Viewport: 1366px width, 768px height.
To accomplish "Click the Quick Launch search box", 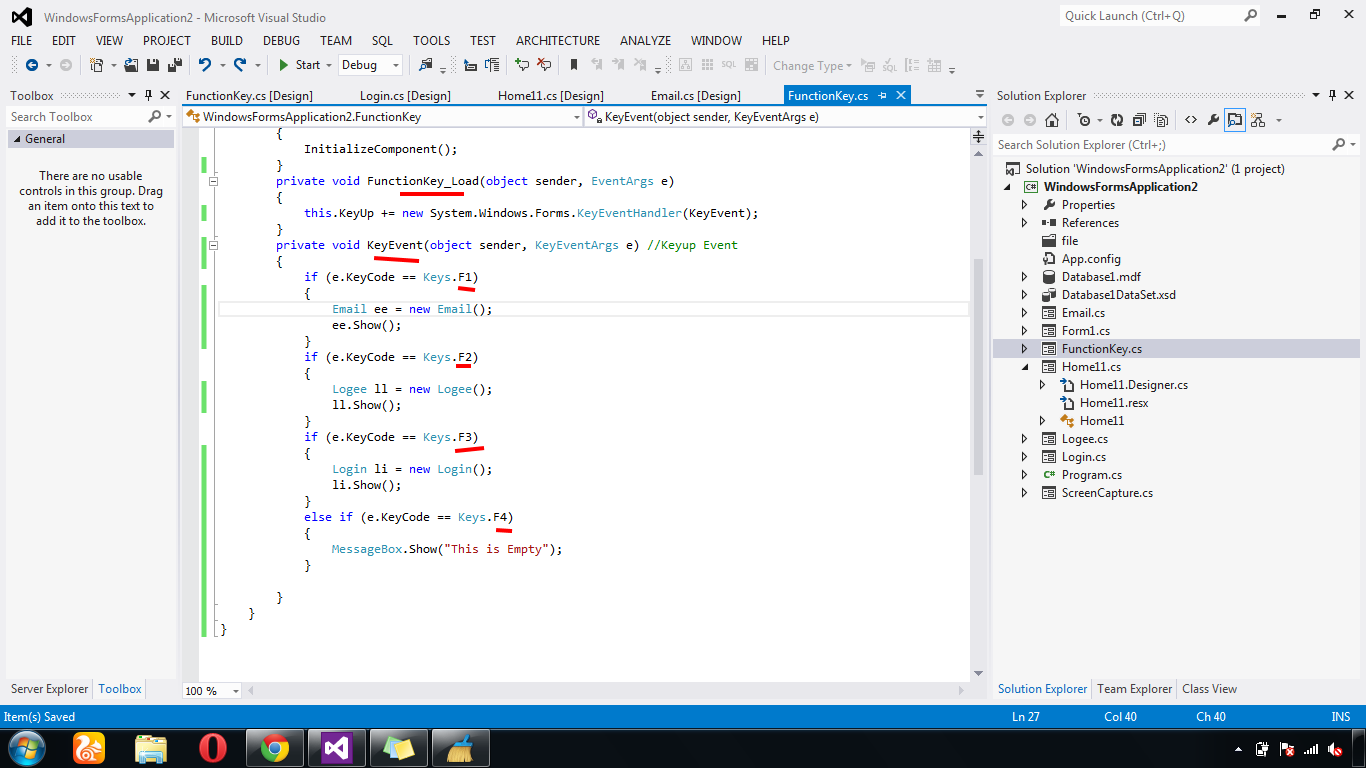I will (1159, 16).
